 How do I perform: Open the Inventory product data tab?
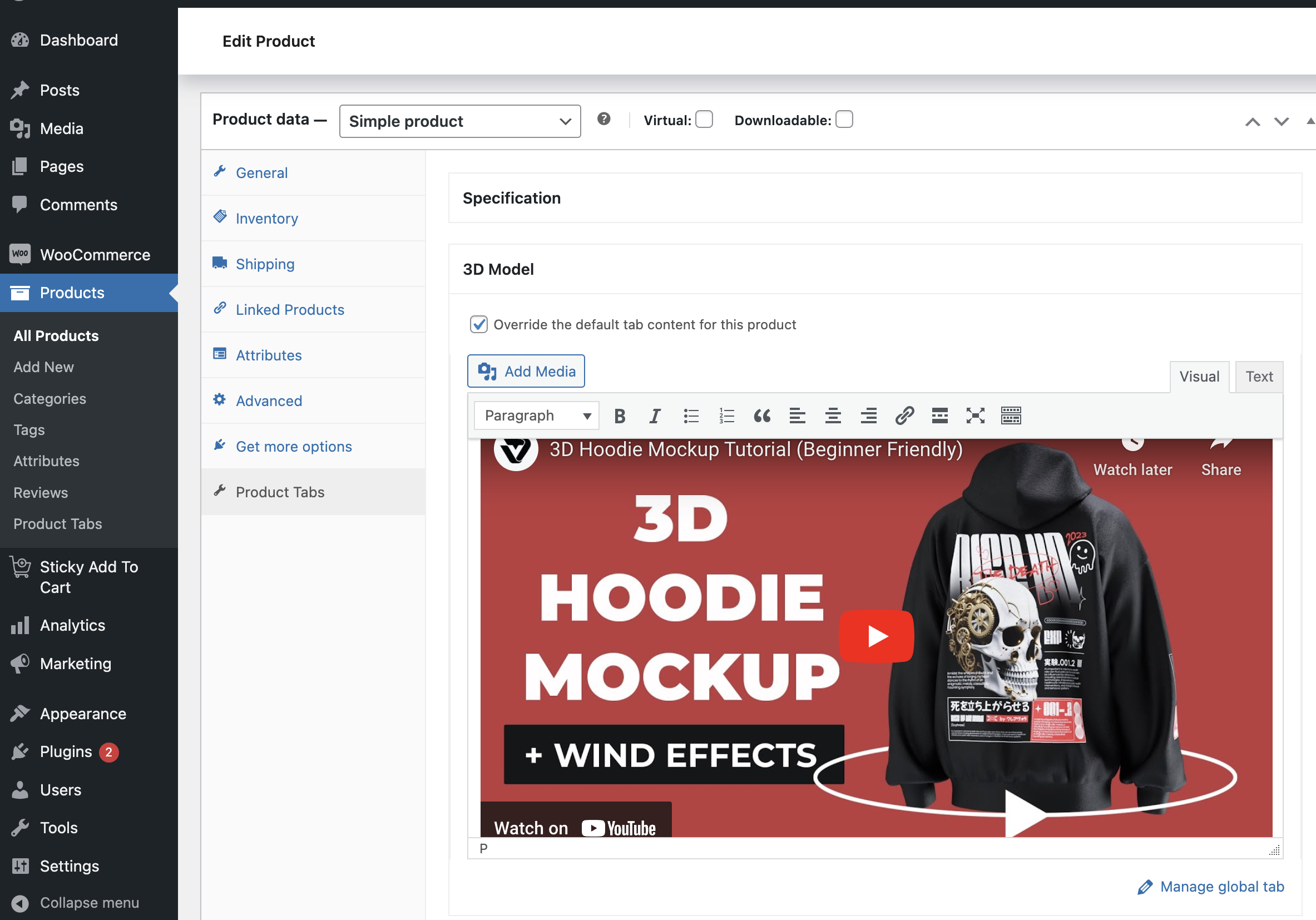(x=313, y=219)
